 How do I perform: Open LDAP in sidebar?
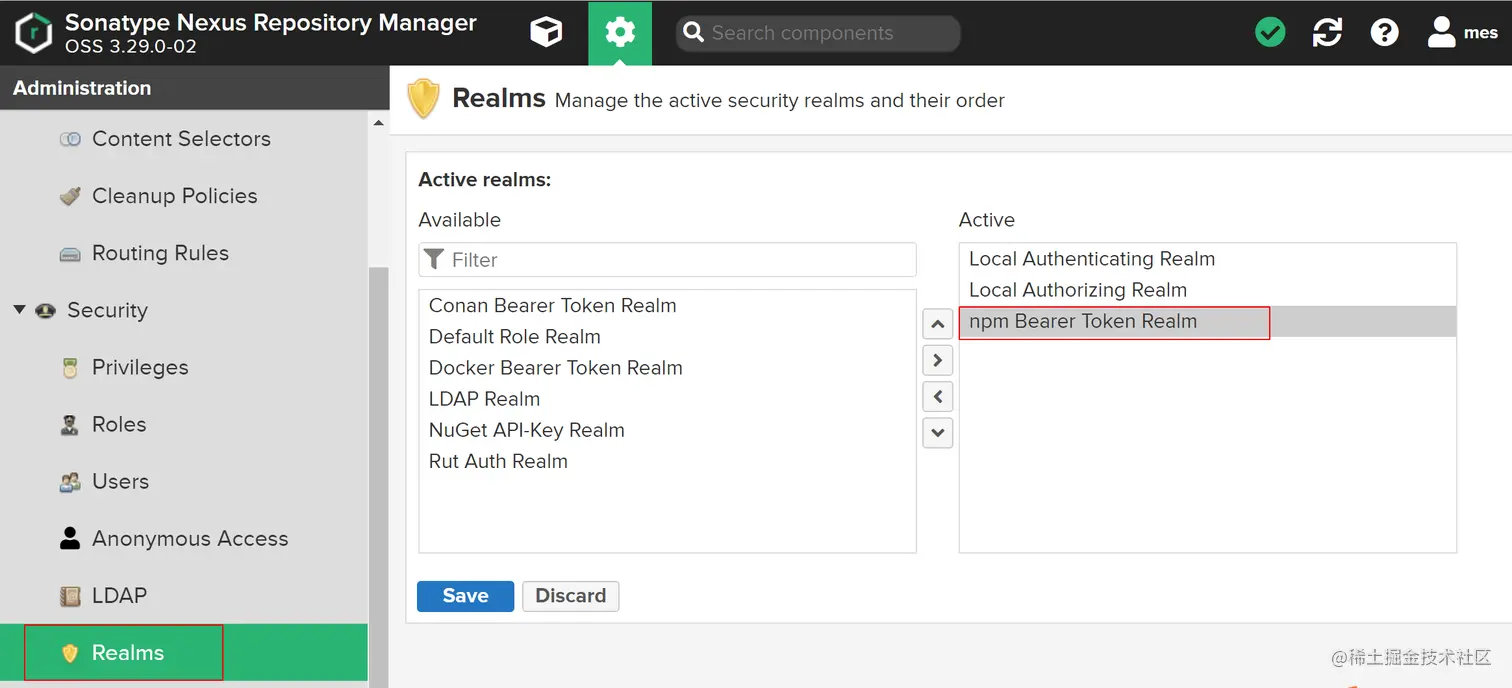pos(119,595)
